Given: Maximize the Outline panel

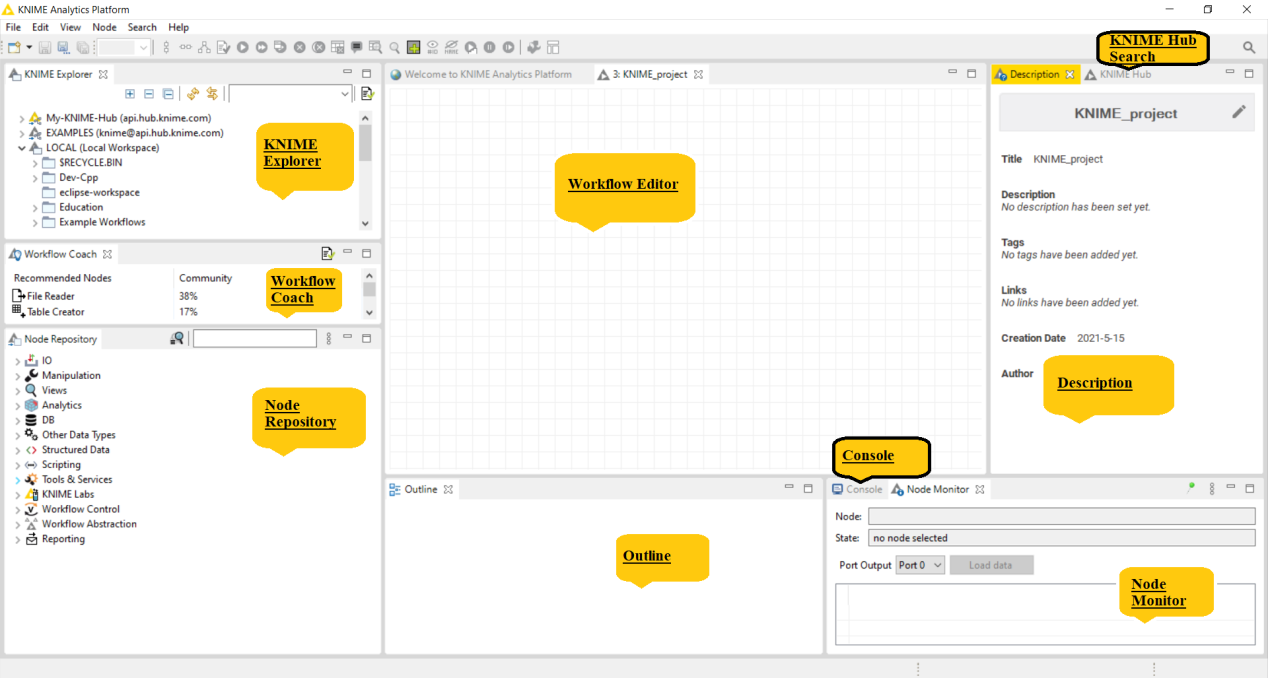Looking at the screenshot, I should point(808,489).
